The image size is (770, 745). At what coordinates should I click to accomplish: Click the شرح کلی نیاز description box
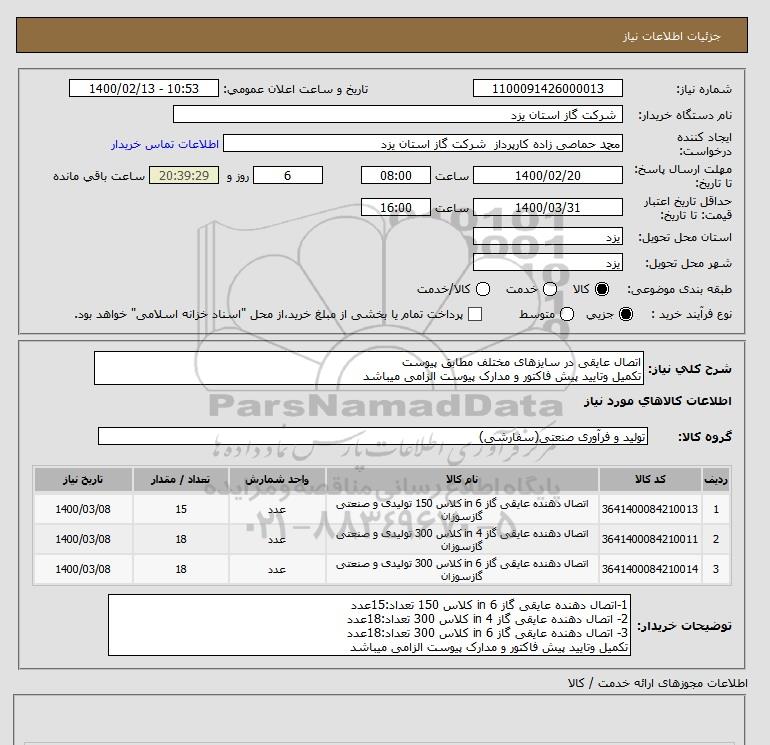(x=369, y=368)
